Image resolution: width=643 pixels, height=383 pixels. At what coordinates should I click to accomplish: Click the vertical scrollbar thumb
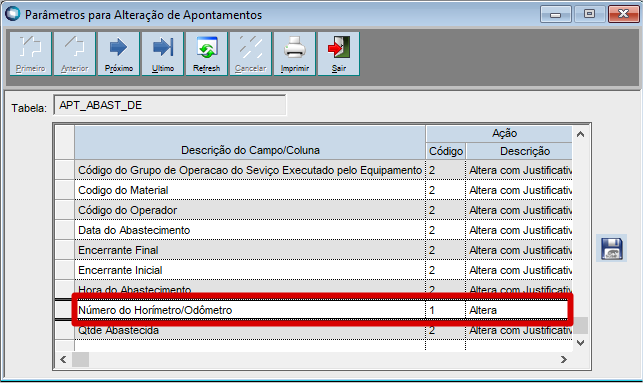[x=580, y=326]
